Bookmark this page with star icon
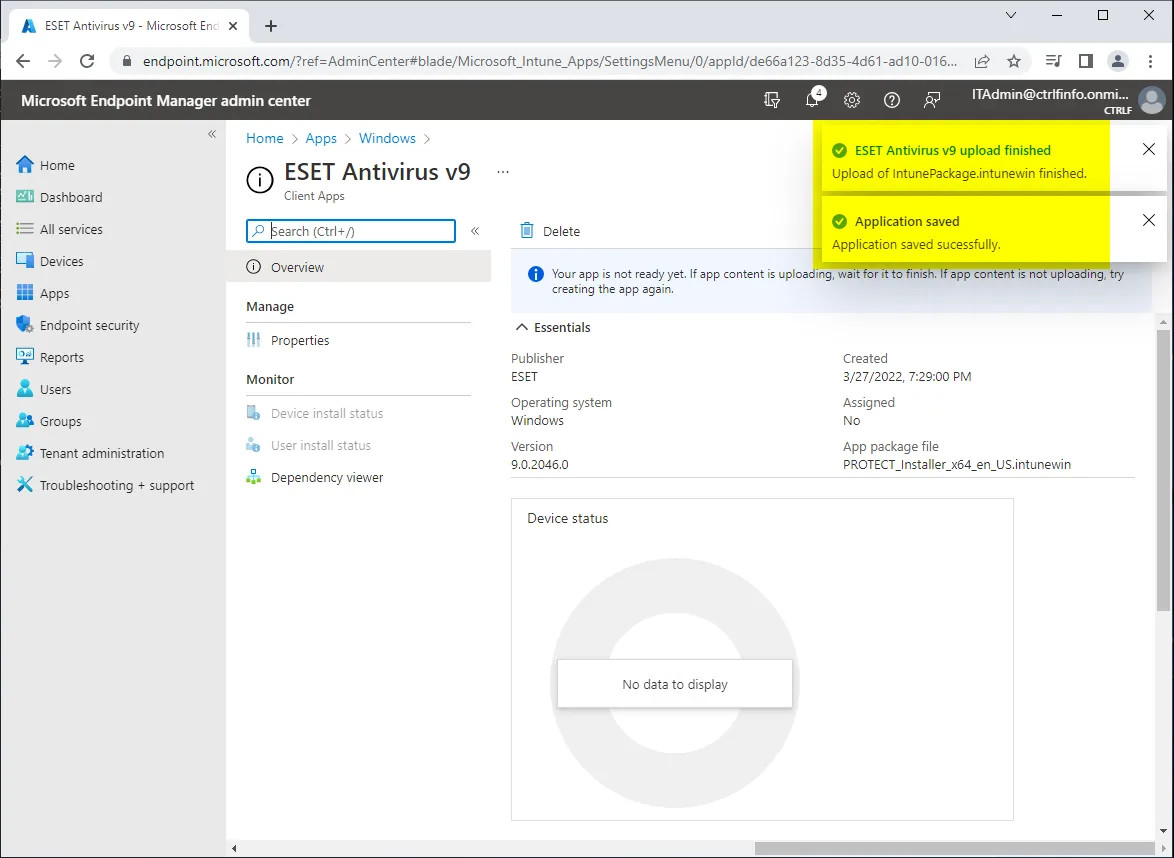 pyautogui.click(x=1014, y=61)
